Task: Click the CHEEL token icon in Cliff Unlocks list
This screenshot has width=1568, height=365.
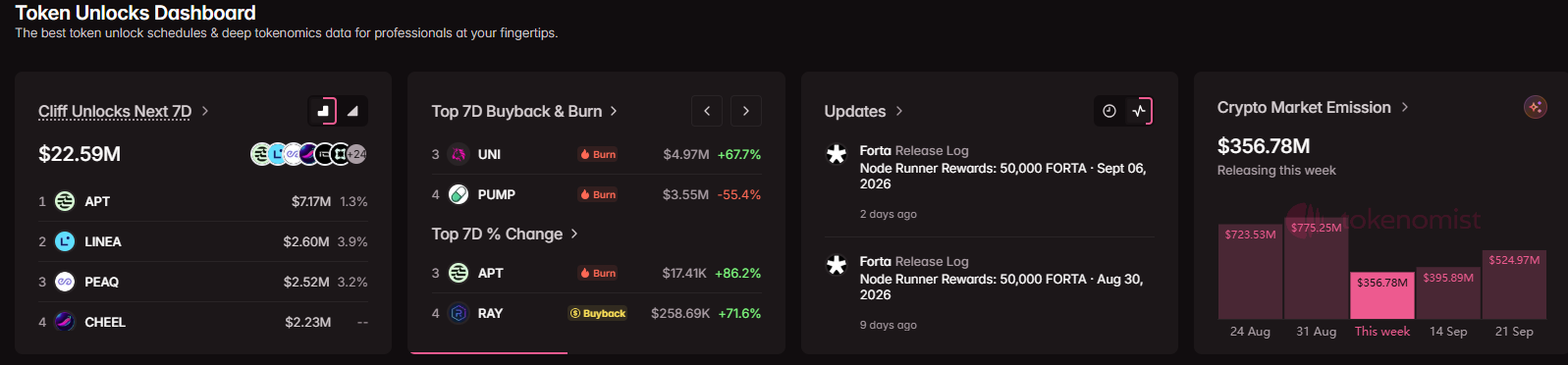Action: pyautogui.click(x=65, y=322)
